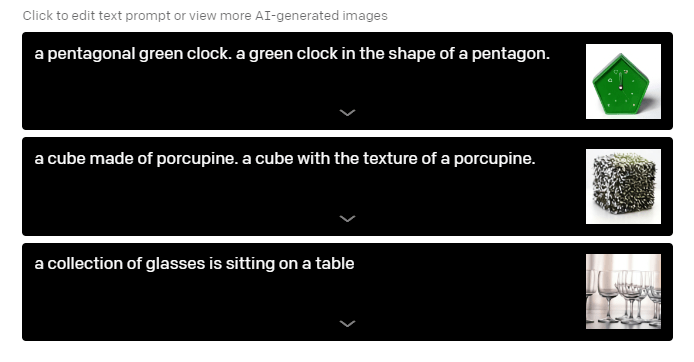694x362 pixels.
Task: Click the word 'pentagon.' ending the first prompt
Action: tap(511, 54)
